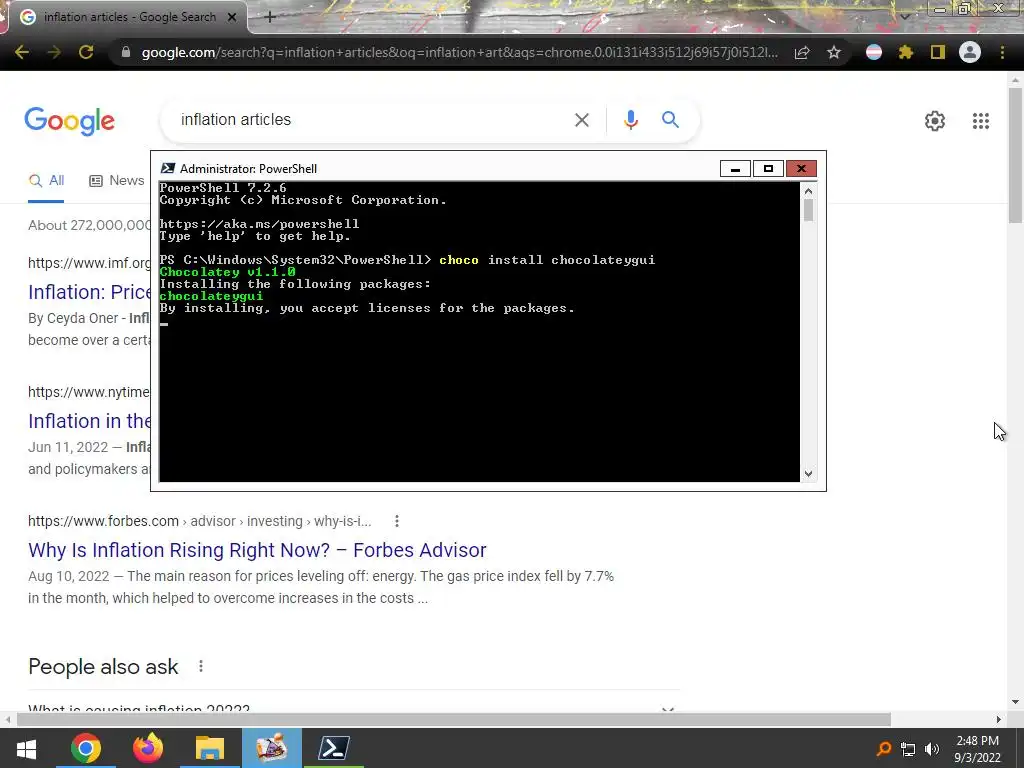Viewport: 1024px width, 768px height.
Task: Click the horizontal scrollbar right arrow
Action: pyautogui.click(x=999, y=720)
